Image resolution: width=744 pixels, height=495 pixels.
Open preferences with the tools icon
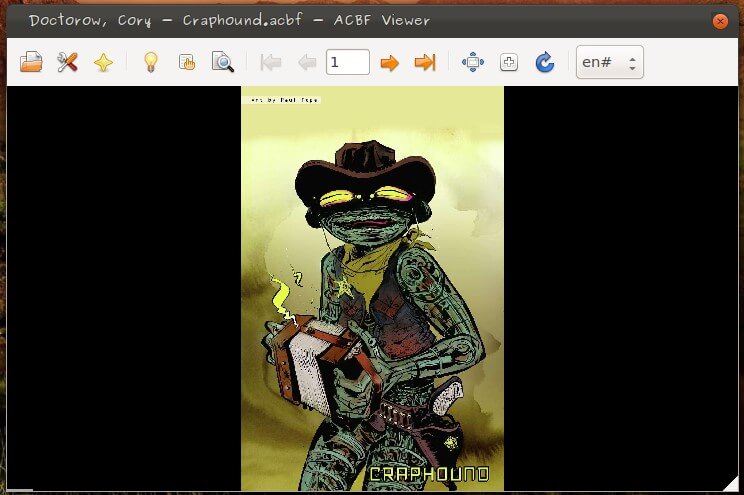point(67,62)
